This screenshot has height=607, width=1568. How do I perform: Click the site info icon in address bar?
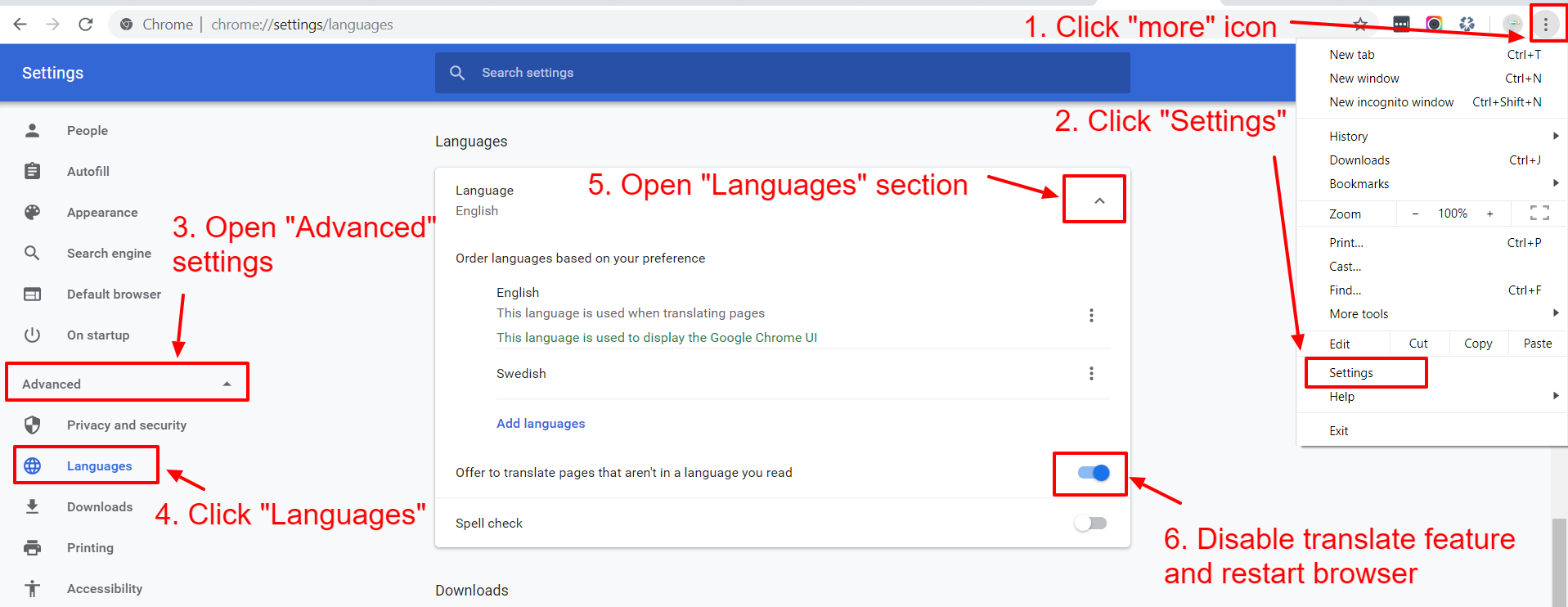[x=127, y=25]
